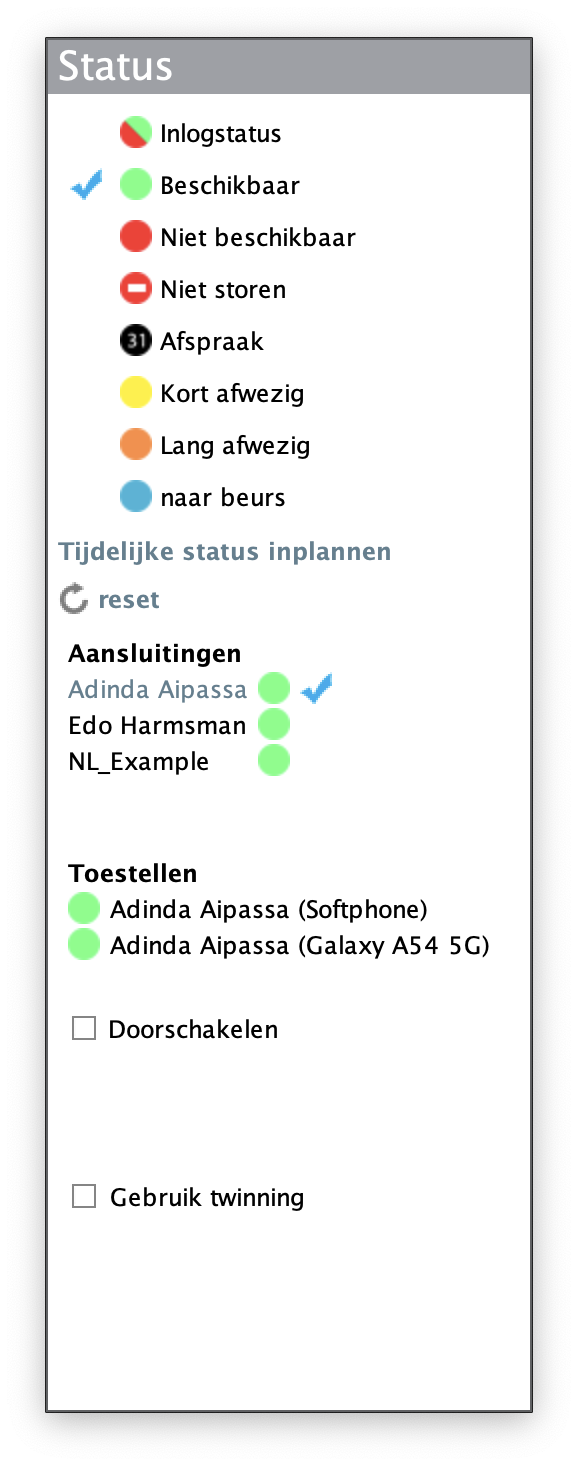Select Adinda Aipassa under Aansluitingen
578x1466 pixels.
point(157,688)
